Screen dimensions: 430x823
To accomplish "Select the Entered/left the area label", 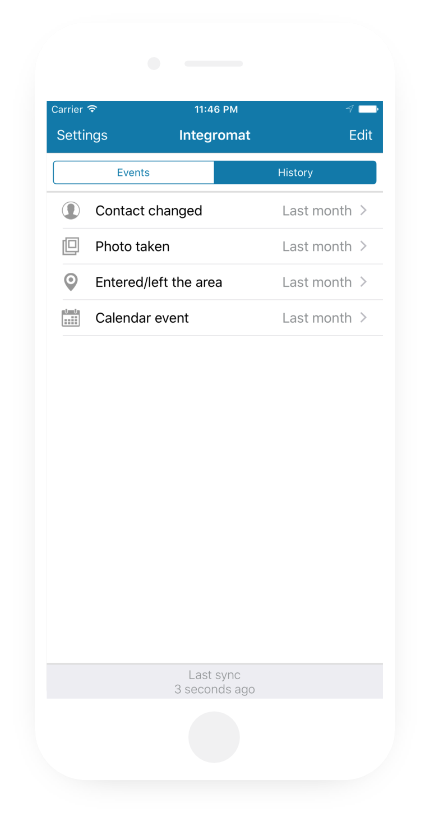I will 159,282.
